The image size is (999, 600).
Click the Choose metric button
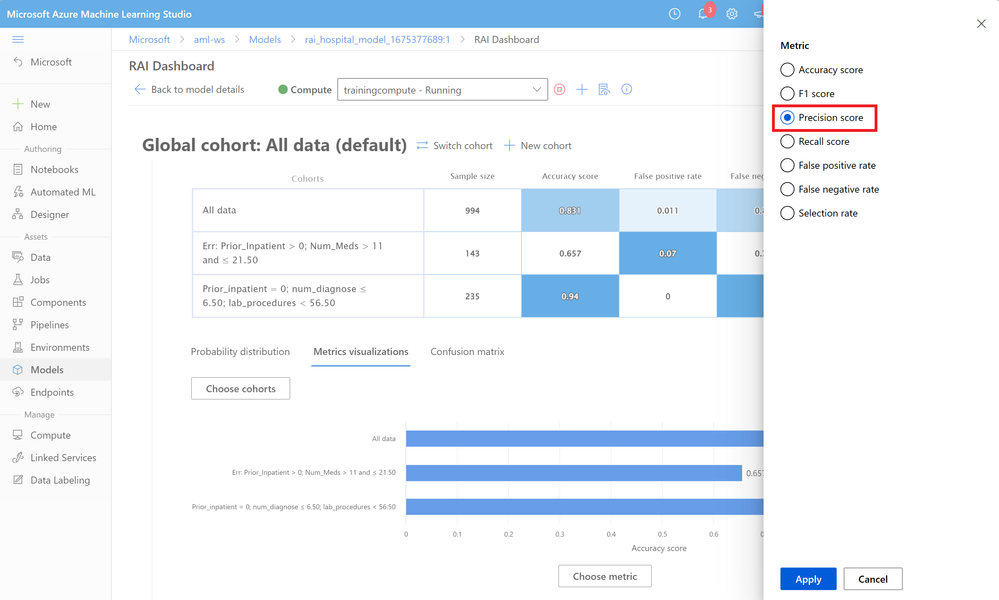click(x=605, y=576)
